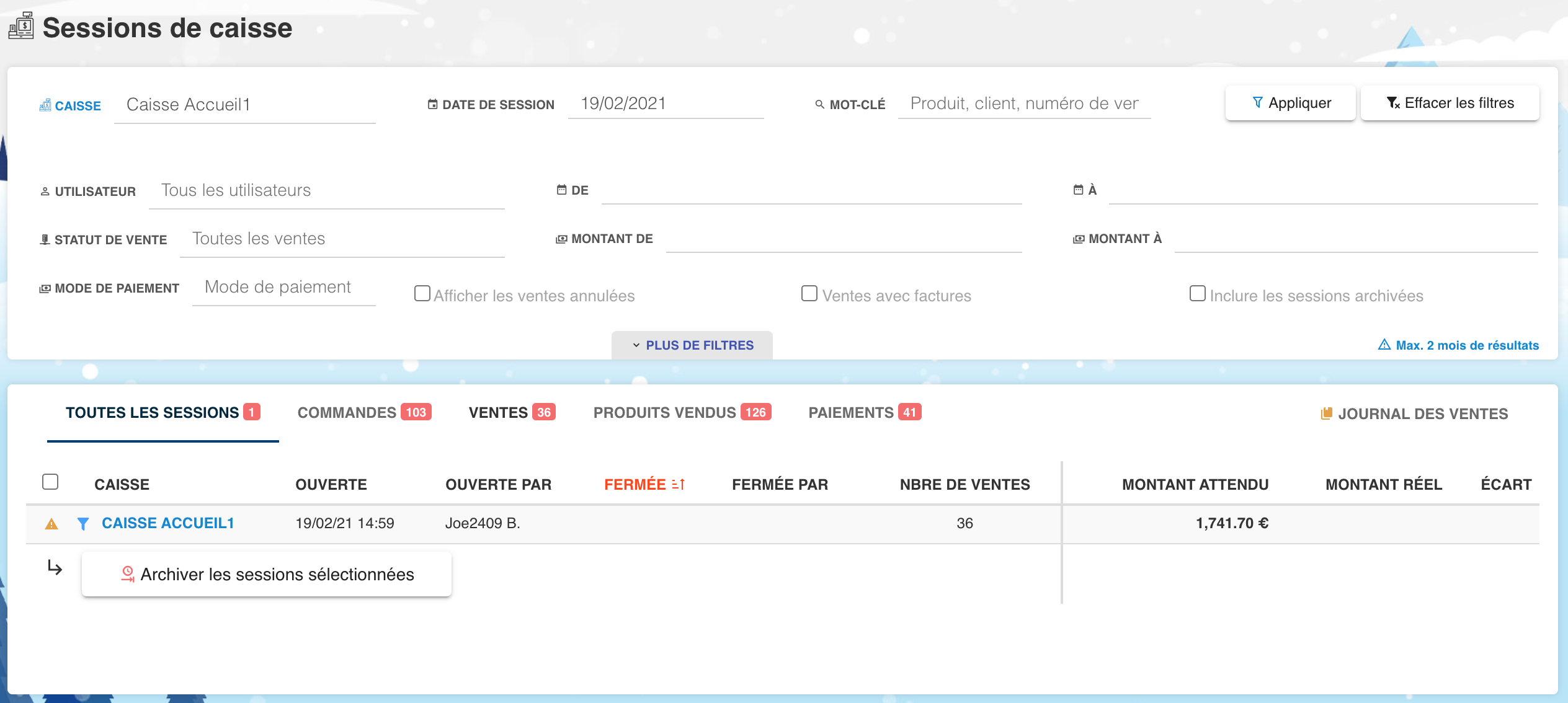
Task: Click the warning icon beside Max. 2 mois
Action: pyautogui.click(x=1384, y=345)
